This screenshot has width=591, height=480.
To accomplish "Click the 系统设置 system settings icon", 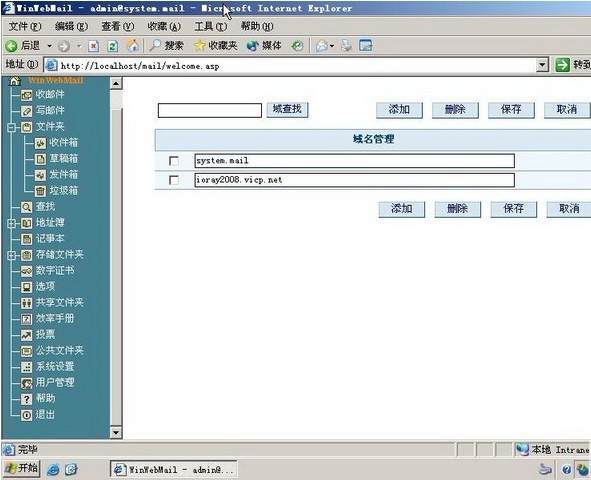I will (x=26, y=367).
